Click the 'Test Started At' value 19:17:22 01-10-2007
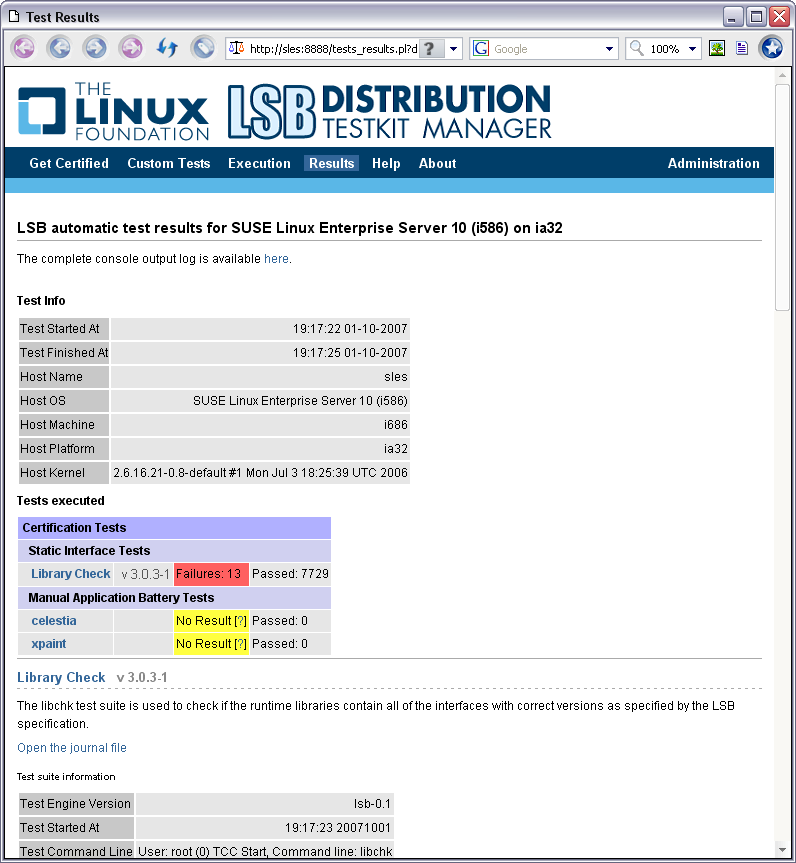The height and width of the screenshot is (863, 796). [350, 329]
